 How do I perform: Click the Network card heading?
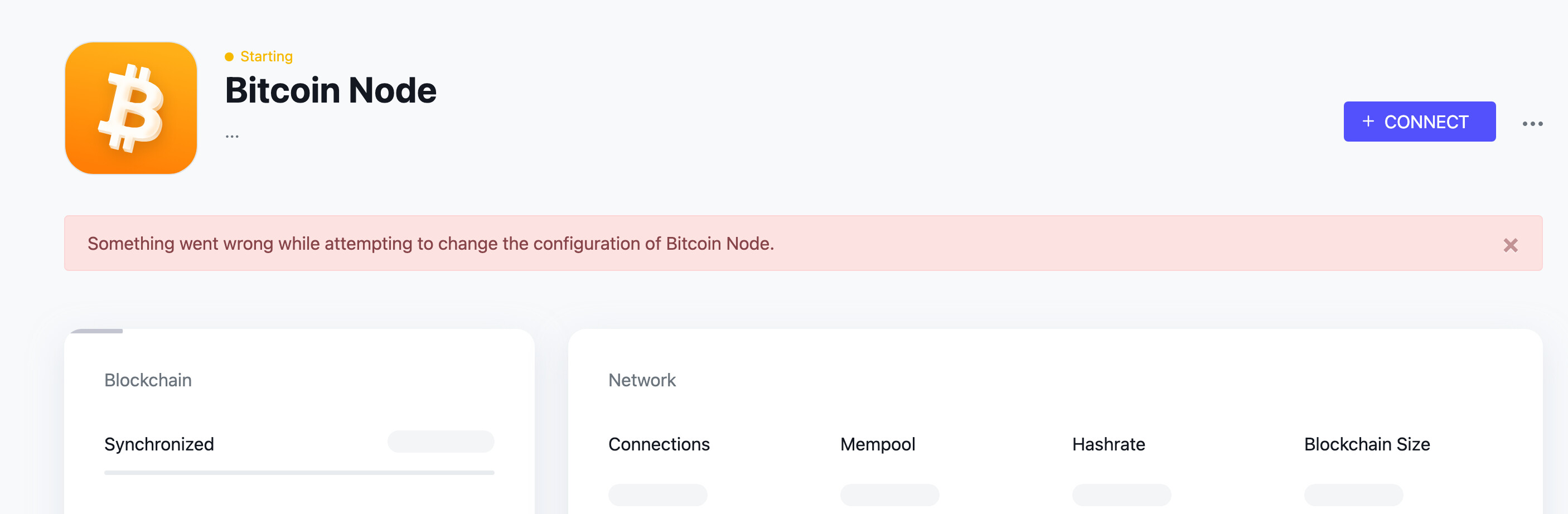[642, 380]
